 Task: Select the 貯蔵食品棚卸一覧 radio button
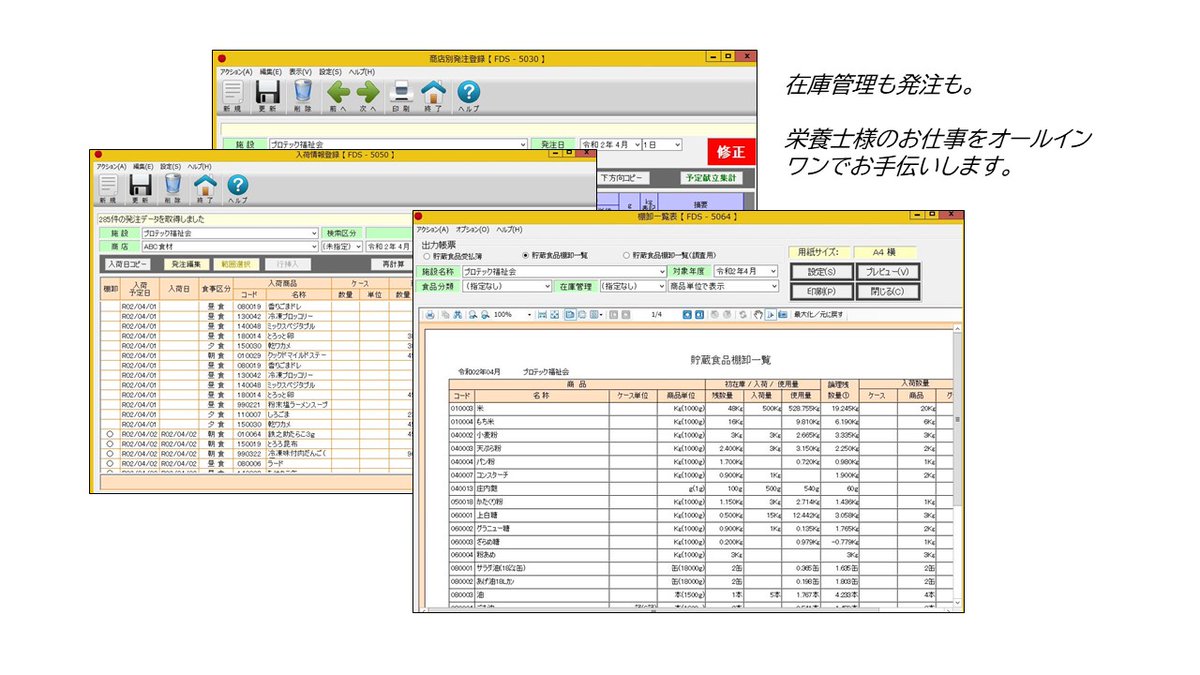[525, 255]
